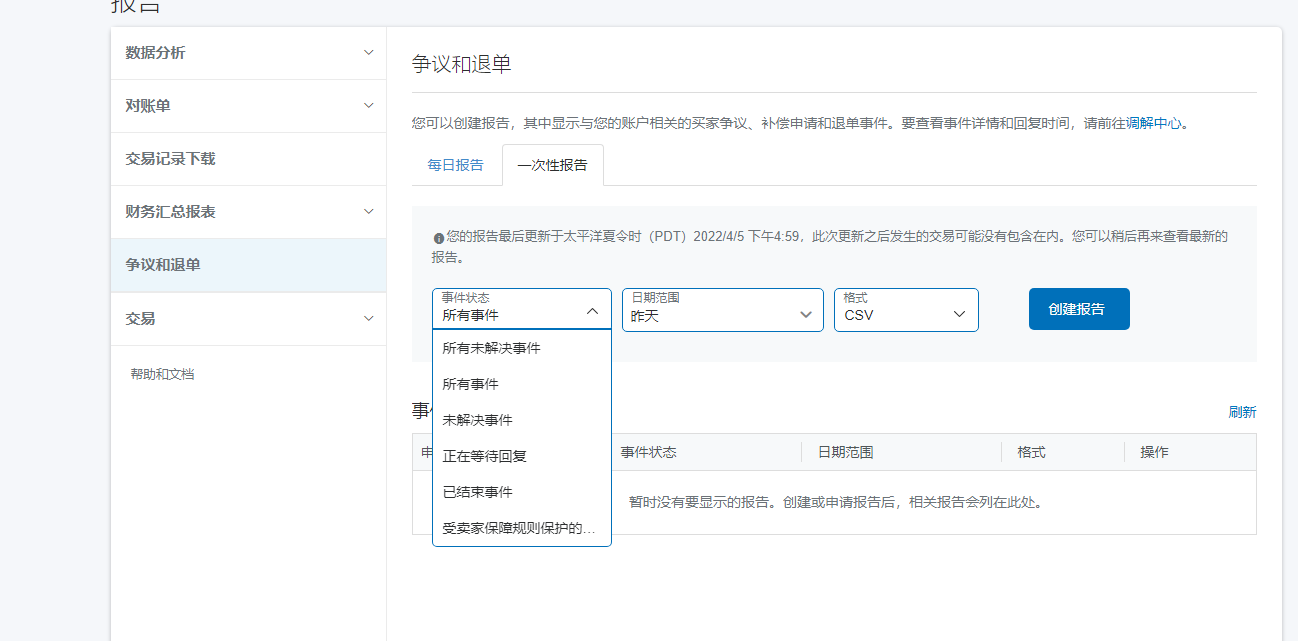The width and height of the screenshot is (1298, 641).
Task: Click the 创建报告 button
Action: [1079, 308]
